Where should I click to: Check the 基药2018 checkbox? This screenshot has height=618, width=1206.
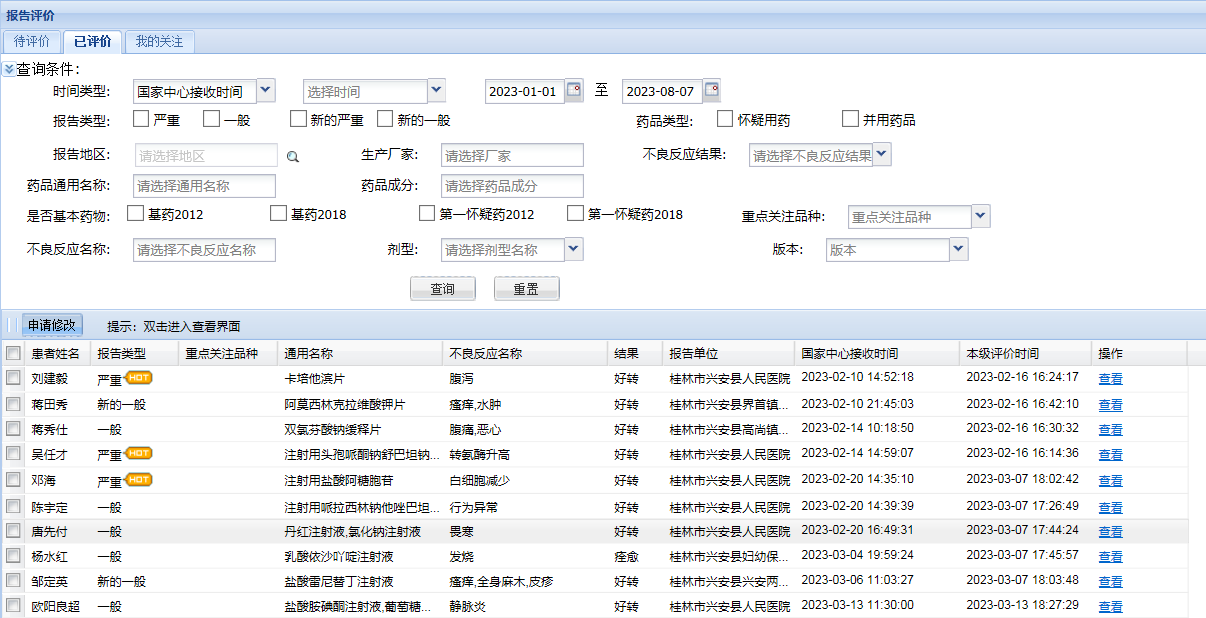278,213
